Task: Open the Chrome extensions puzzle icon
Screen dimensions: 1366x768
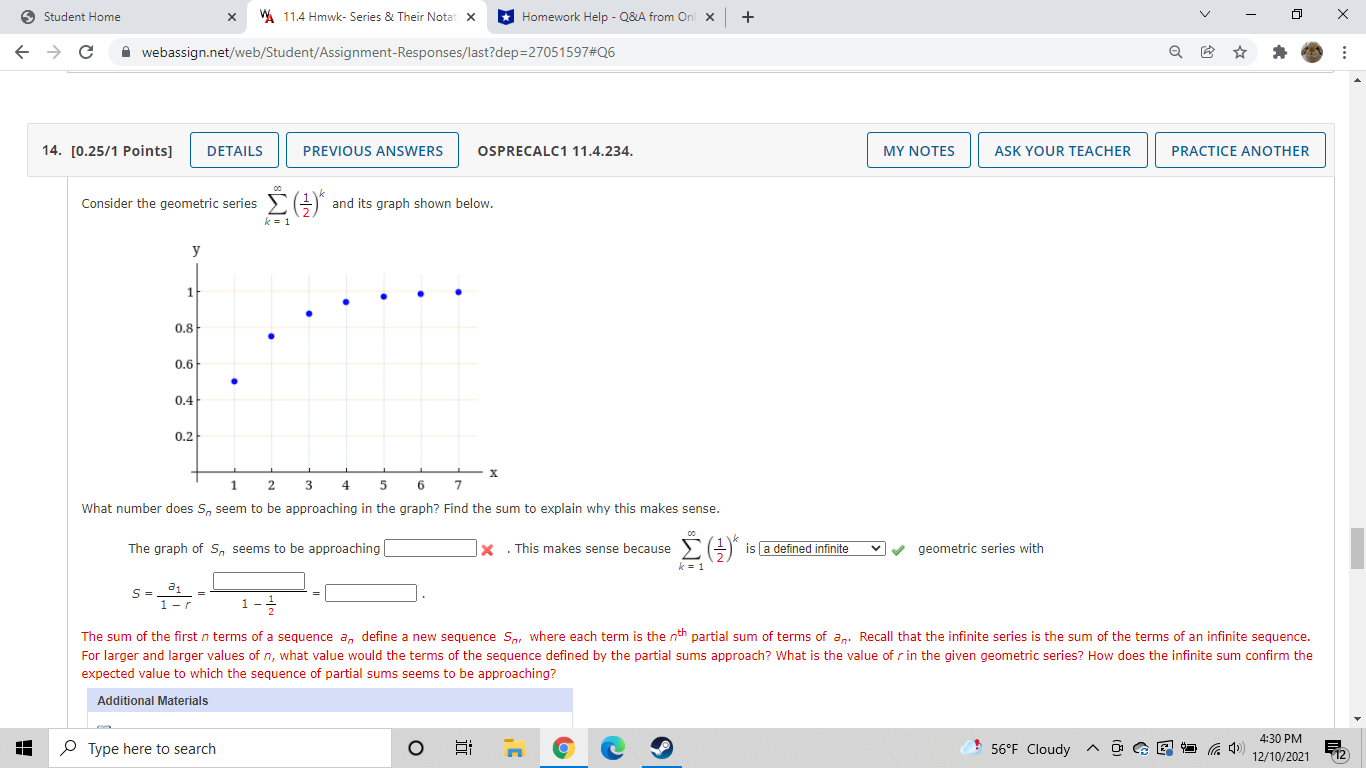Action: pos(1279,51)
